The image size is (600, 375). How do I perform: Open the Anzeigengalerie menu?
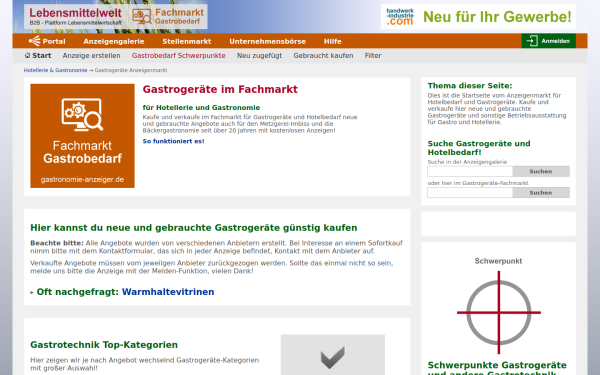[114, 41]
